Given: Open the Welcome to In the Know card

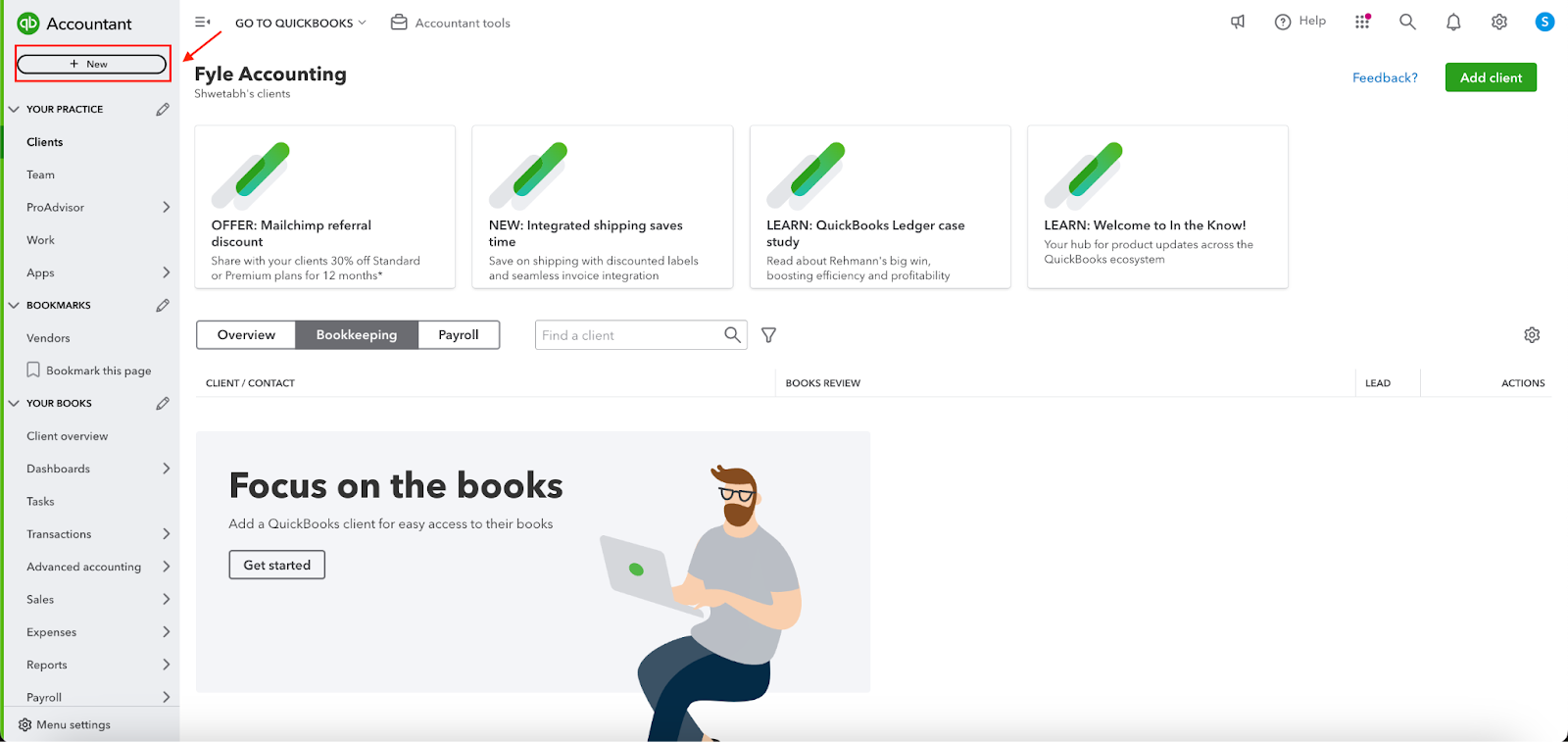Looking at the screenshot, I should pyautogui.click(x=1157, y=207).
